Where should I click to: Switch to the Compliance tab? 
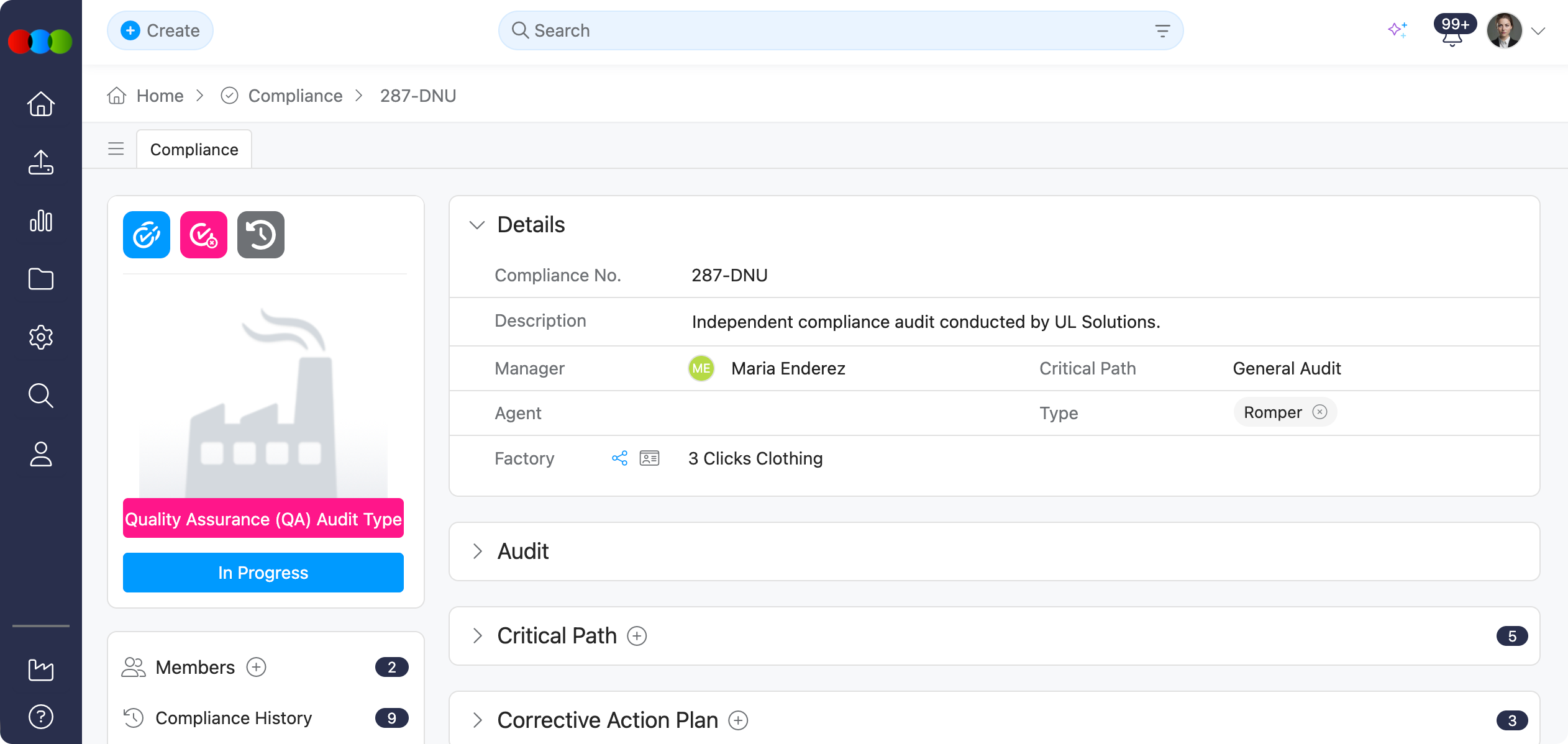point(193,149)
